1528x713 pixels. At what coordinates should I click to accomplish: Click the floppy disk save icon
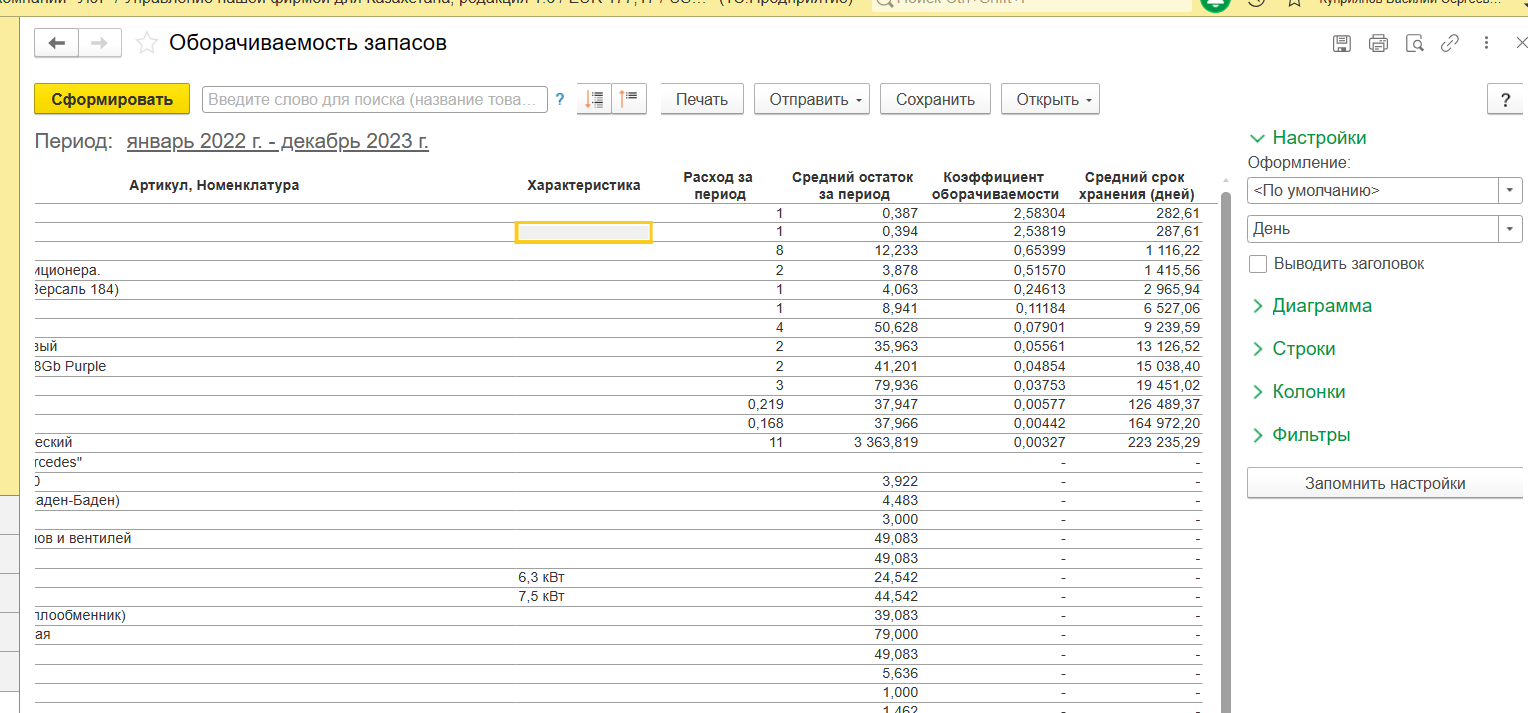click(1342, 43)
